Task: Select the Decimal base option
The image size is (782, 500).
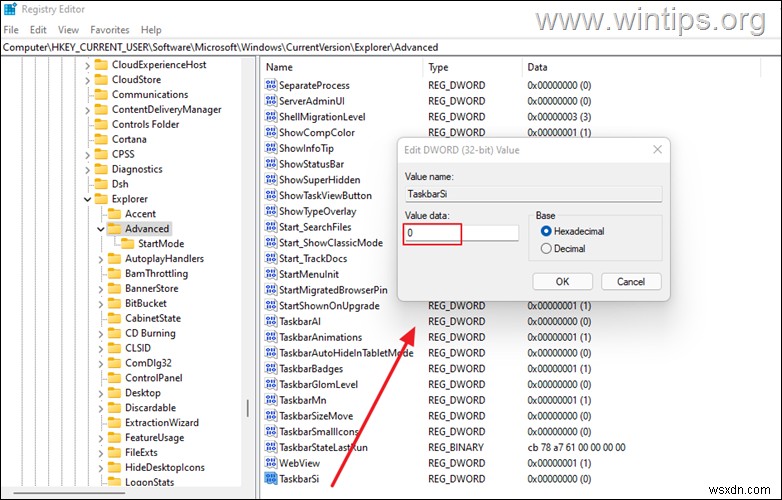Action: pos(546,248)
